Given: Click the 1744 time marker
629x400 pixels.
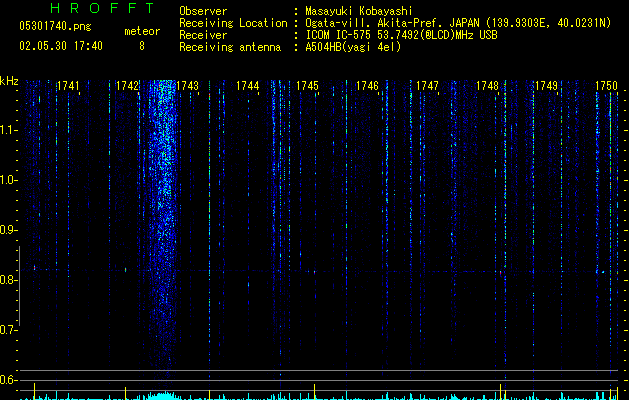Looking at the screenshot, I should [x=248, y=86].
